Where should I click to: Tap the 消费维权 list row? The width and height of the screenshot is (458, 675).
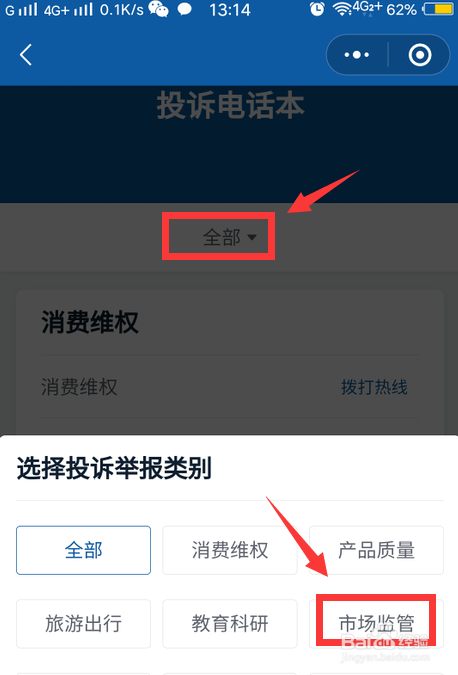pos(230,387)
